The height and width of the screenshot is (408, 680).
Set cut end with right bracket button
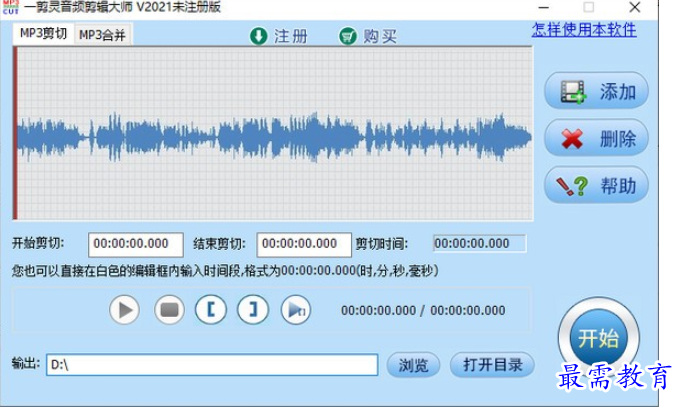[x=253, y=310]
